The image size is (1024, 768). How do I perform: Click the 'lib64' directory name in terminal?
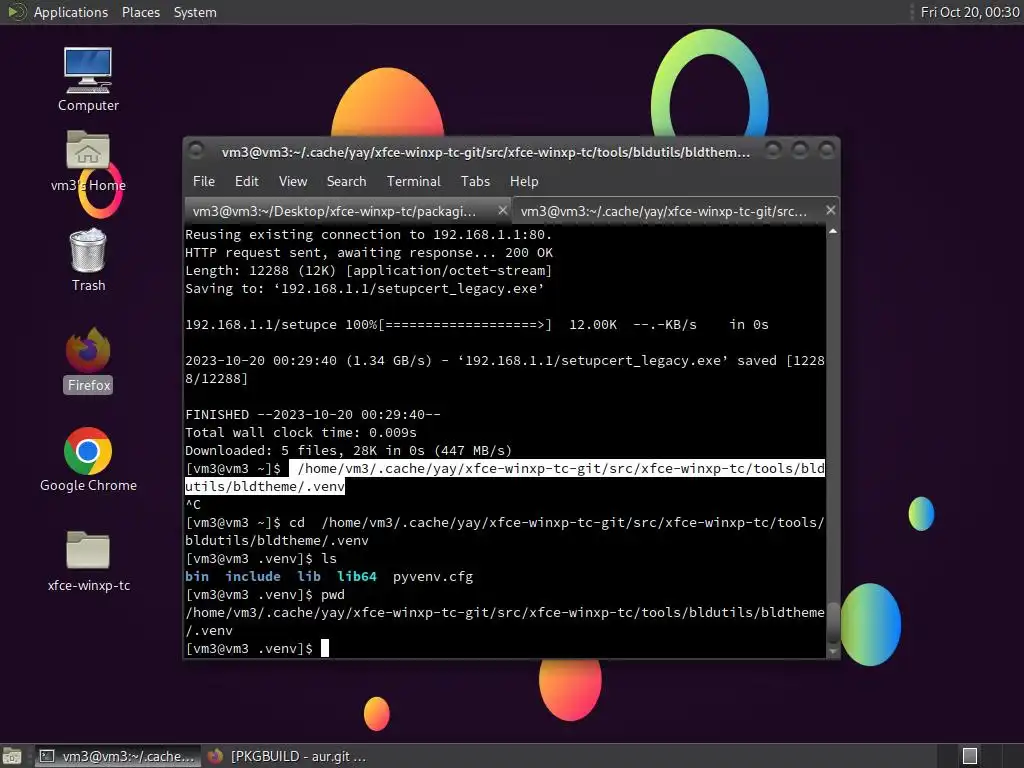click(357, 577)
